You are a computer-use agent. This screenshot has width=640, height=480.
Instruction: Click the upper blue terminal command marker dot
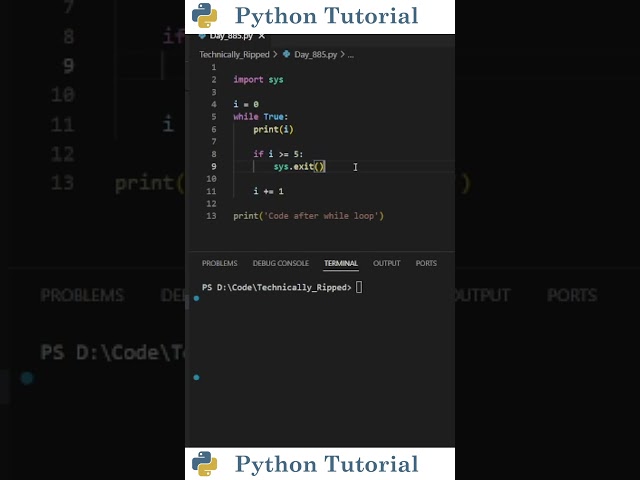tap(196, 298)
